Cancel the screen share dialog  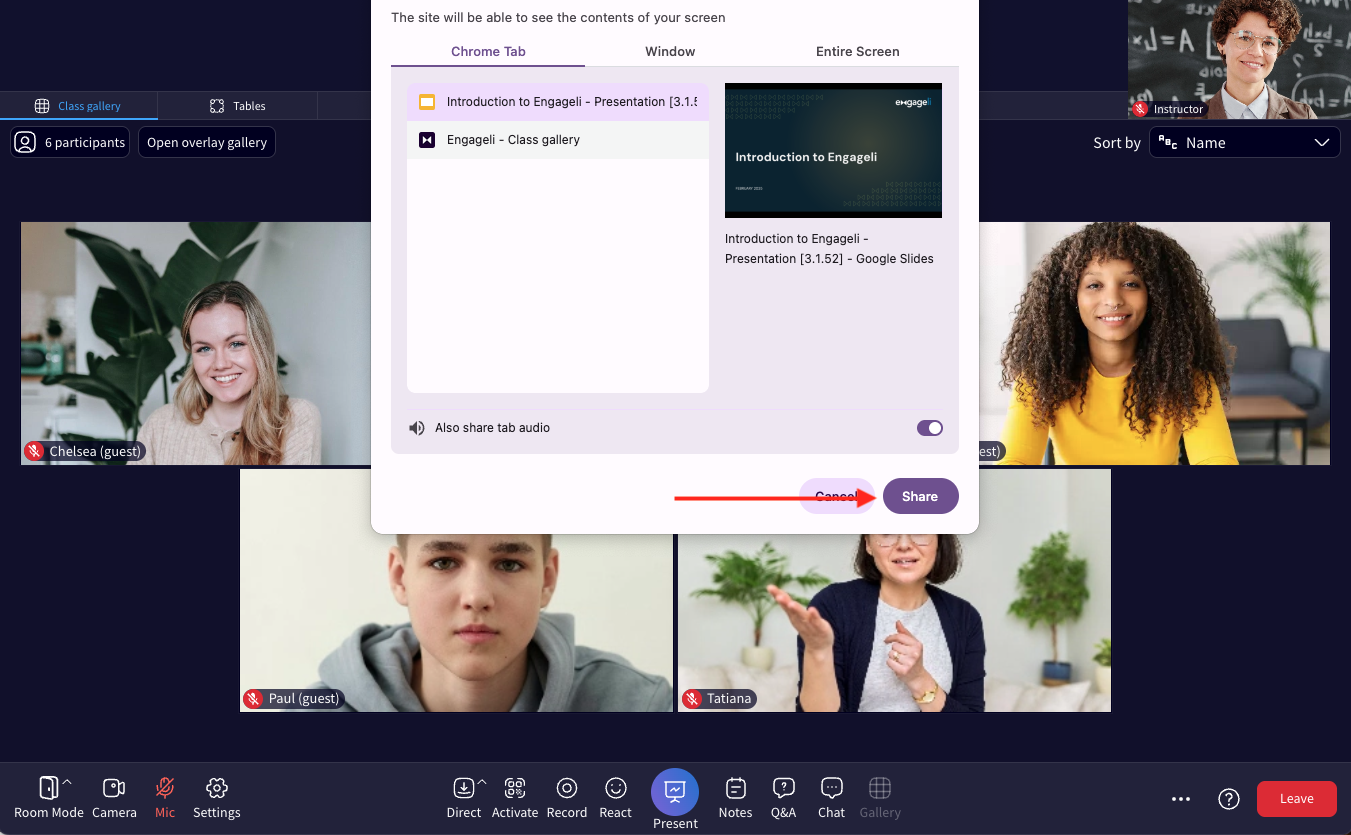pyautogui.click(x=837, y=497)
